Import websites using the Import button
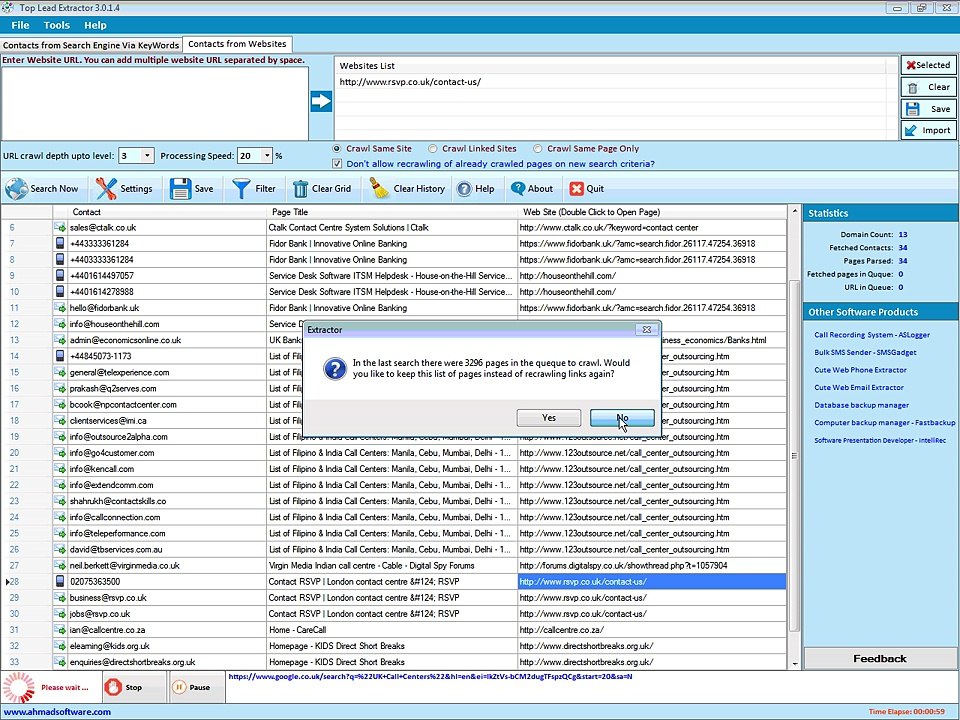This screenshot has width=960, height=720. [x=928, y=130]
